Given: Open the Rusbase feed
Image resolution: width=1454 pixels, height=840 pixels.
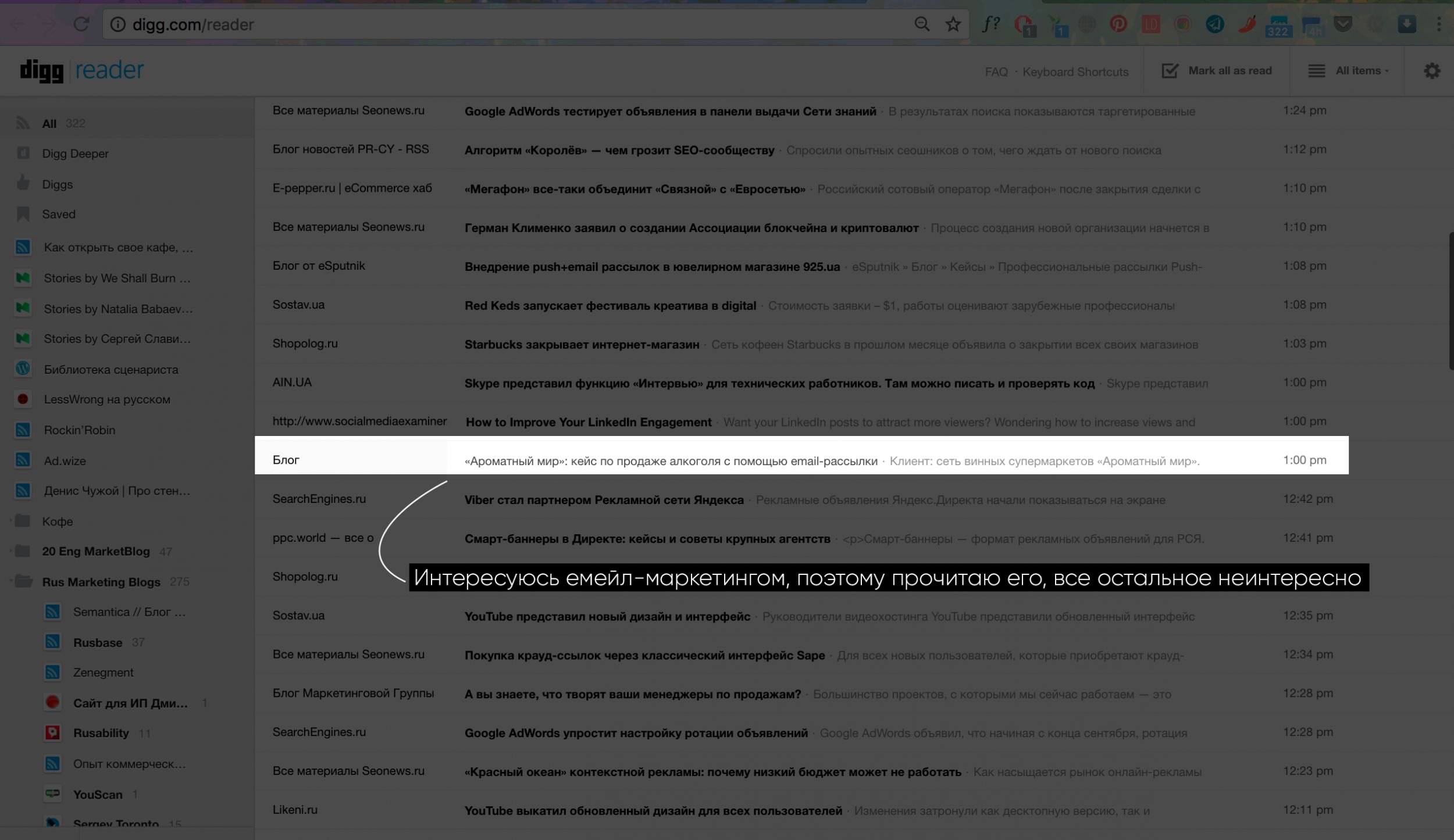Looking at the screenshot, I should [97, 642].
